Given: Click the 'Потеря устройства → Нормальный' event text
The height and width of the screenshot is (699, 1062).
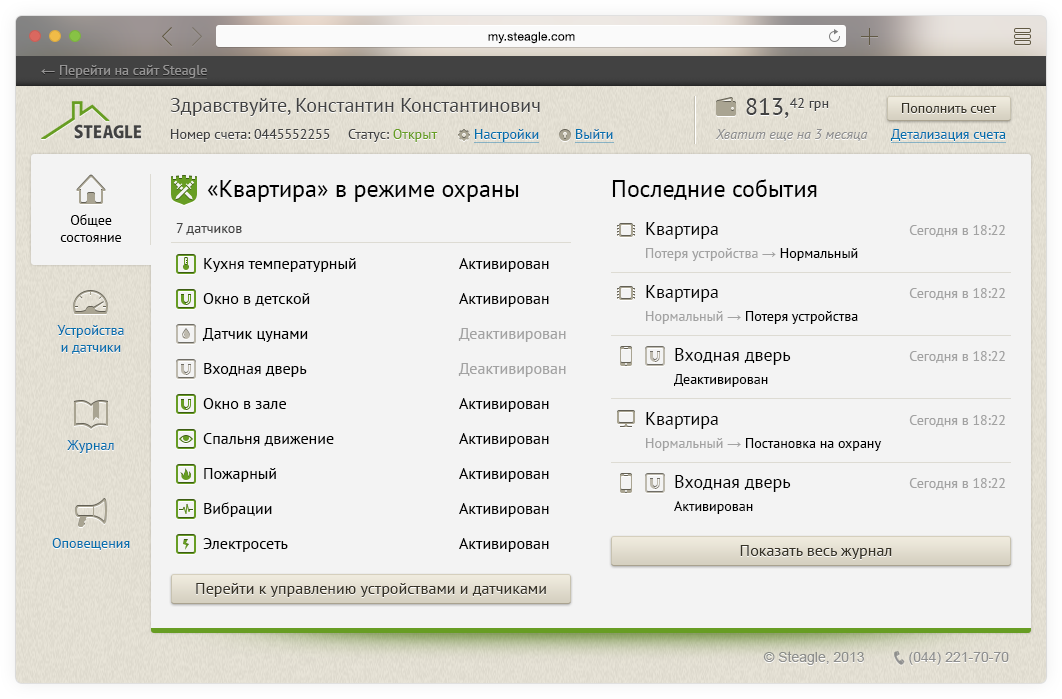Looking at the screenshot, I should [x=751, y=253].
